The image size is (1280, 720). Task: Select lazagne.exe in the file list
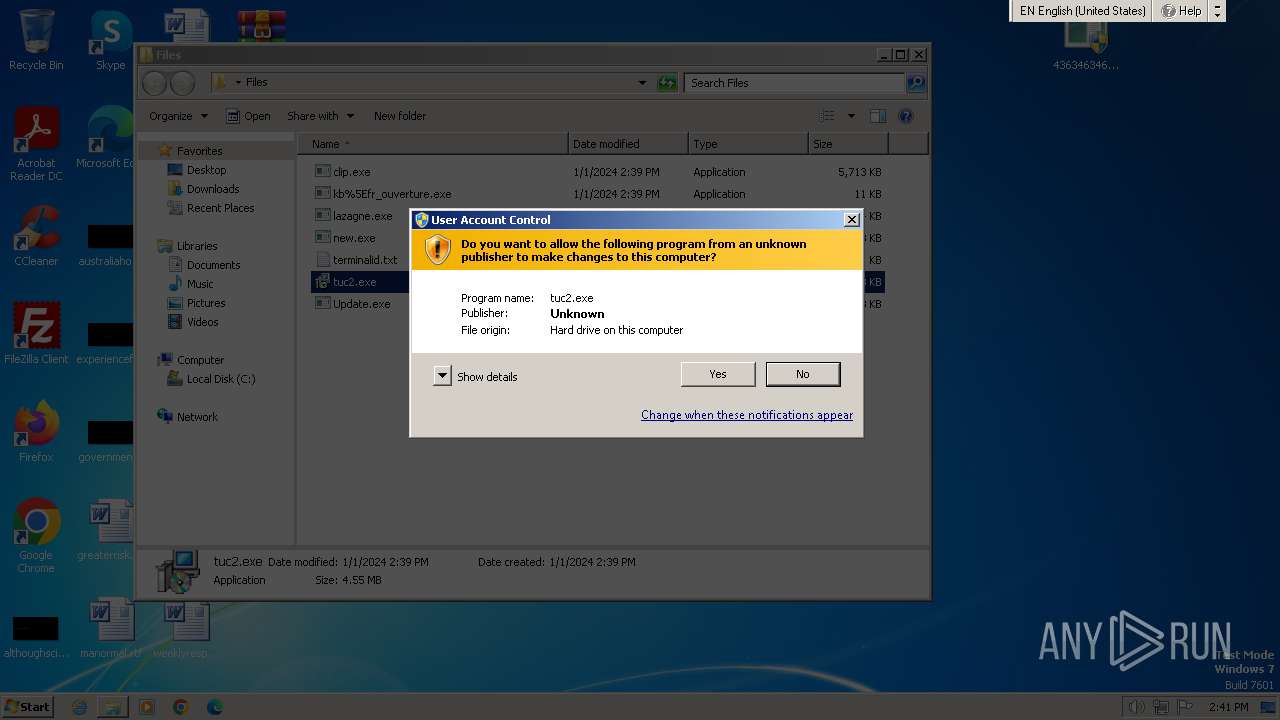click(x=362, y=216)
